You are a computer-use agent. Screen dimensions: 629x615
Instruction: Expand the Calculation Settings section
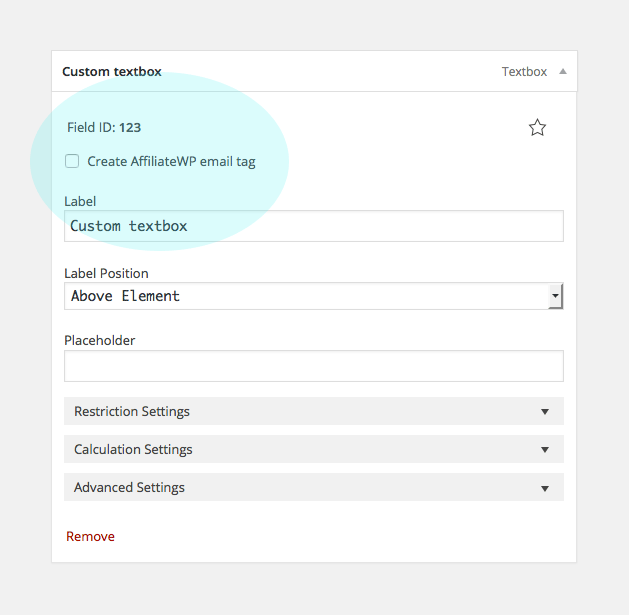coord(314,449)
